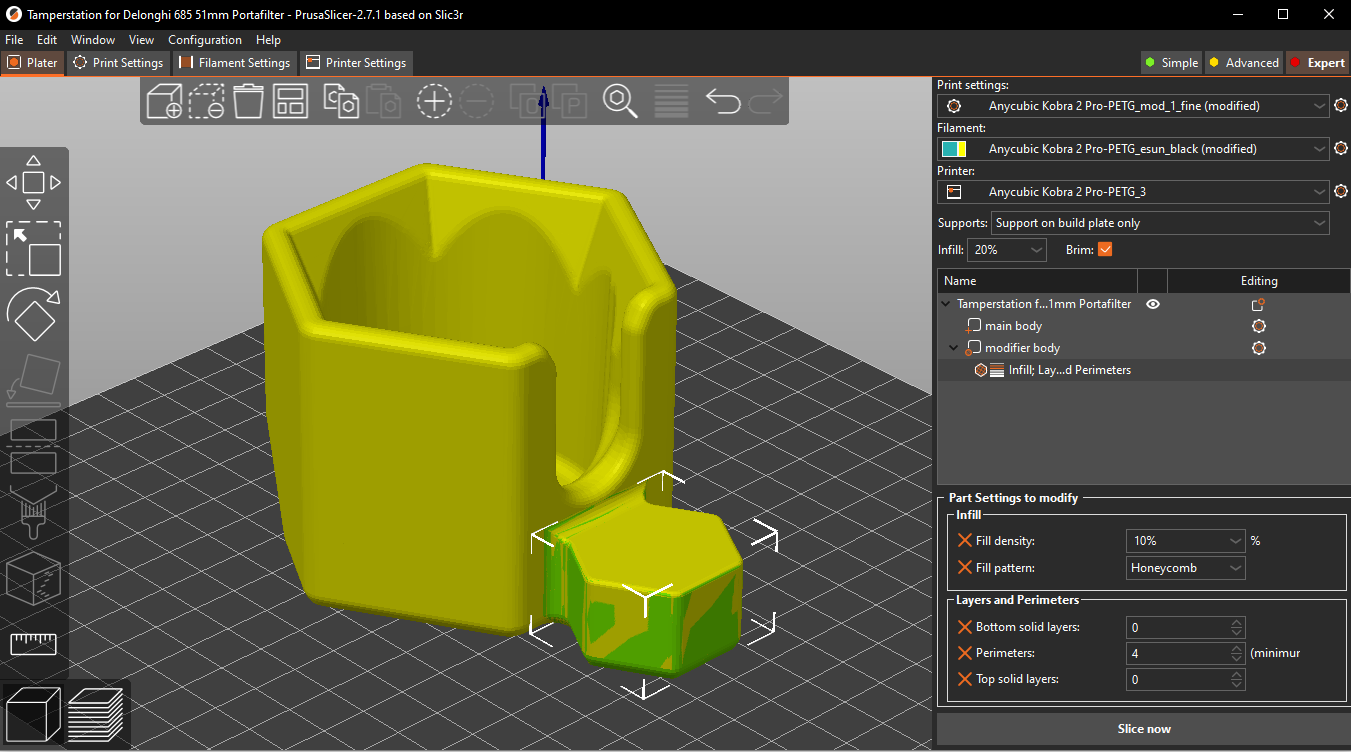Open the Configuration menu
Viewport: 1351px width, 752px height.
pyautogui.click(x=204, y=40)
